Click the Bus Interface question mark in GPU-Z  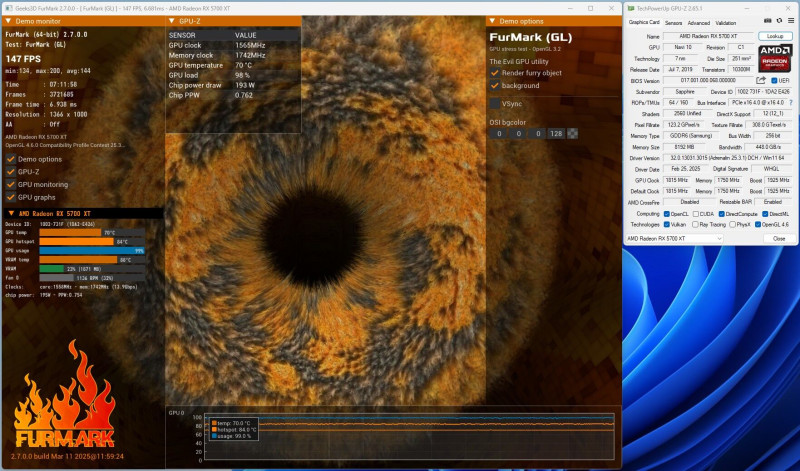pyautogui.click(x=791, y=103)
